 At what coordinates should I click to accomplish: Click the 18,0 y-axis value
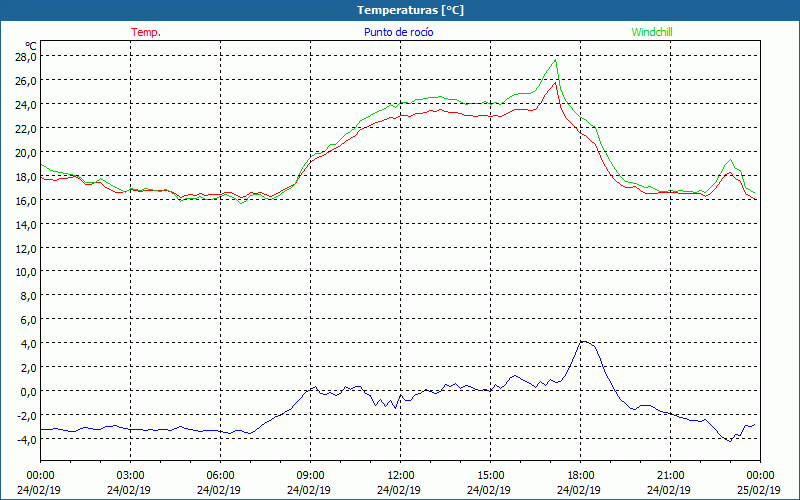point(26,176)
